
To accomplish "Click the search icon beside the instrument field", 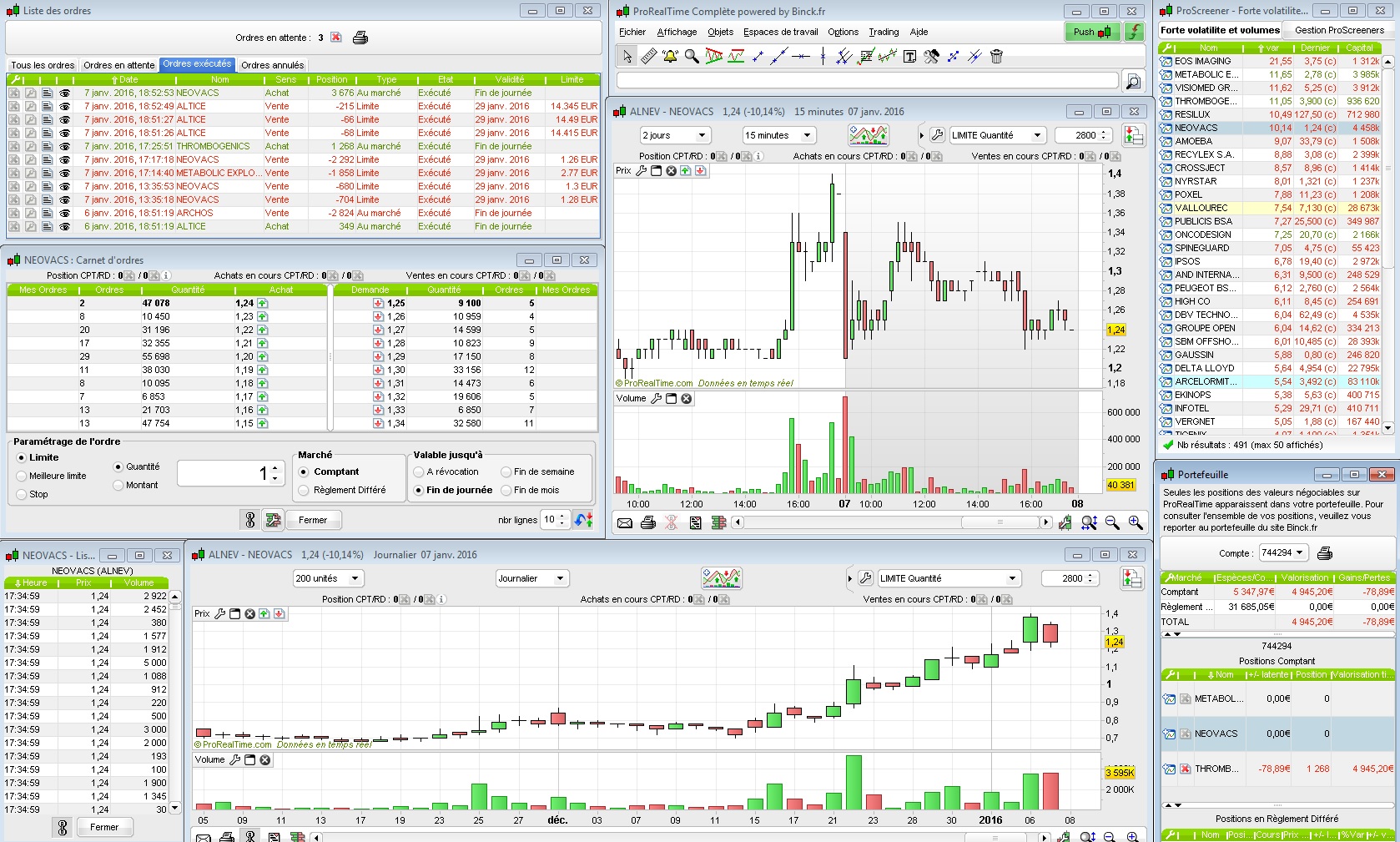I will (1133, 81).
